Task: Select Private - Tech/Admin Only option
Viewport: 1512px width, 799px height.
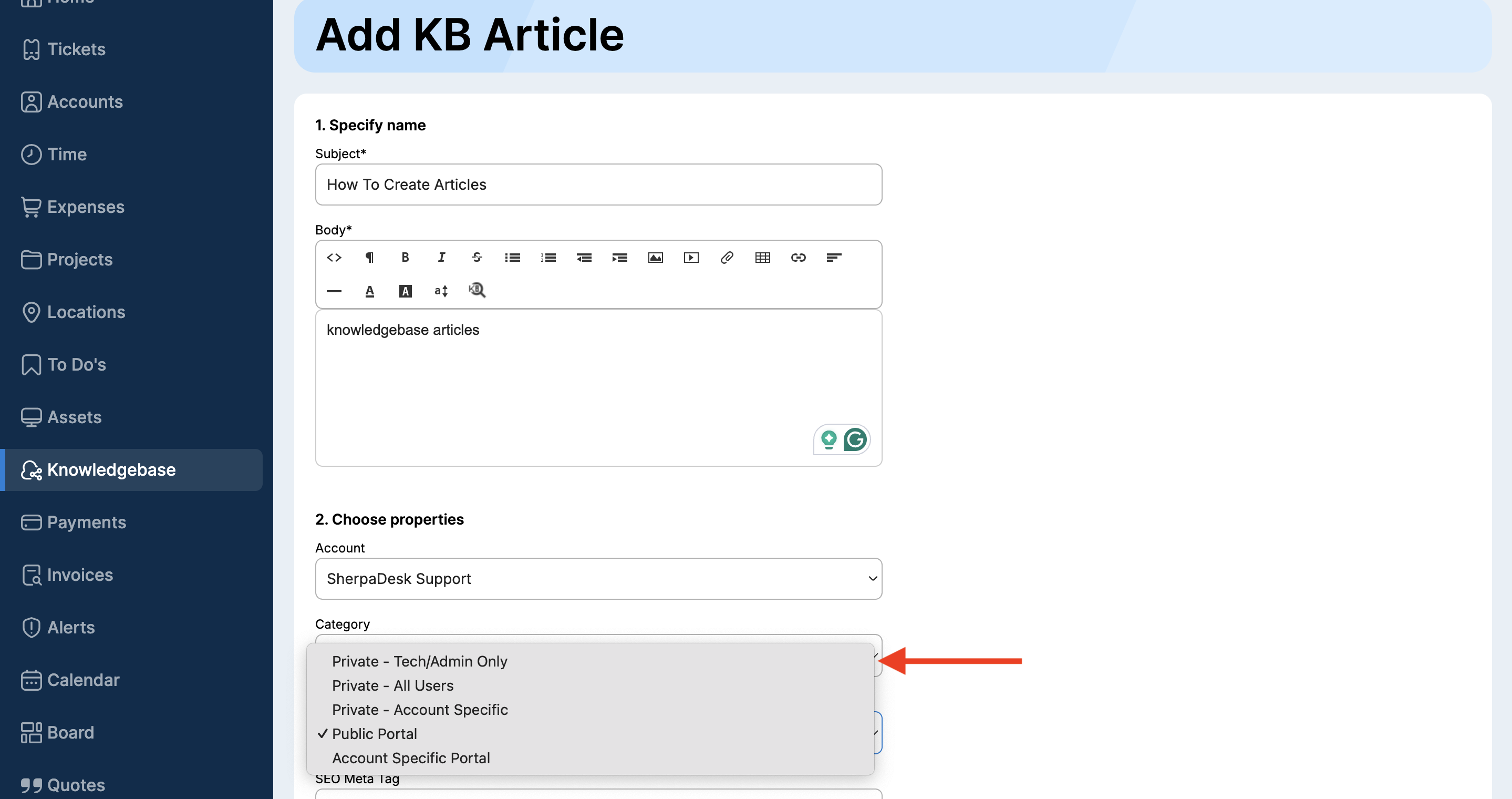Action: (x=419, y=662)
